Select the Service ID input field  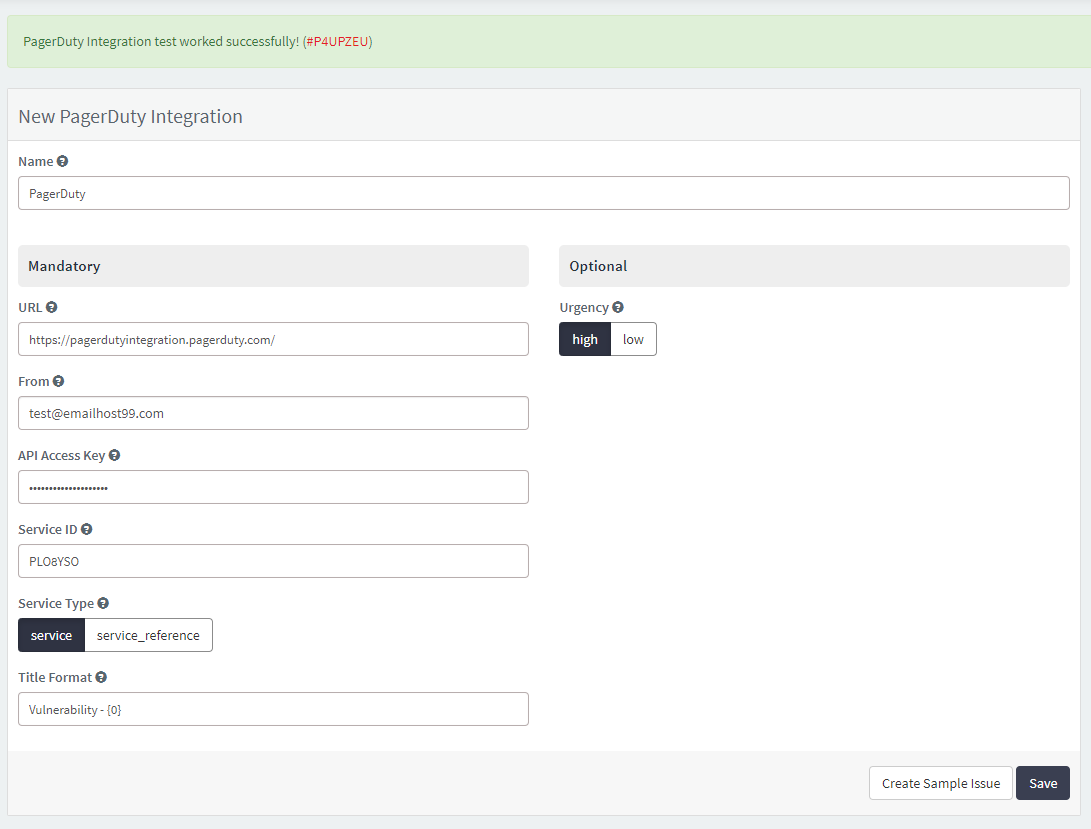tap(273, 561)
